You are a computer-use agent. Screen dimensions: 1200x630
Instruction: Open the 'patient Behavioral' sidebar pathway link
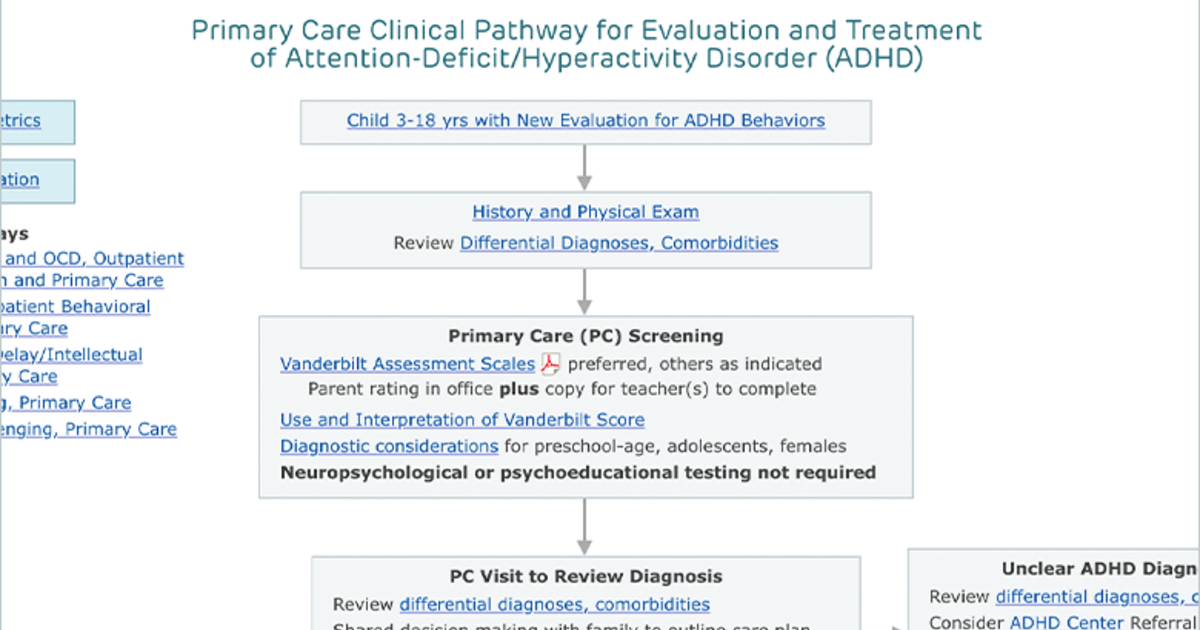click(75, 307)
